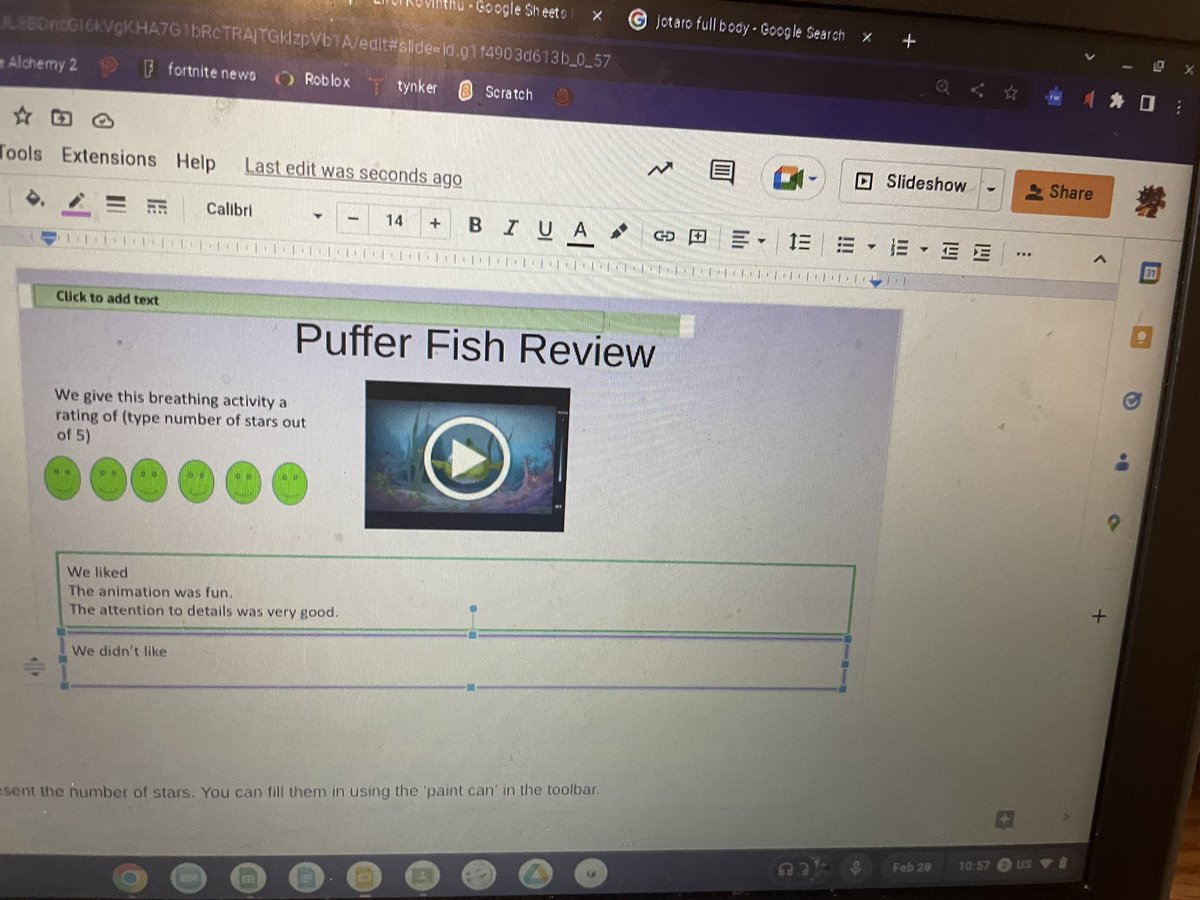Toggle the bulleted list icon
Screen dimensions: 1200x900
point(845,245)
